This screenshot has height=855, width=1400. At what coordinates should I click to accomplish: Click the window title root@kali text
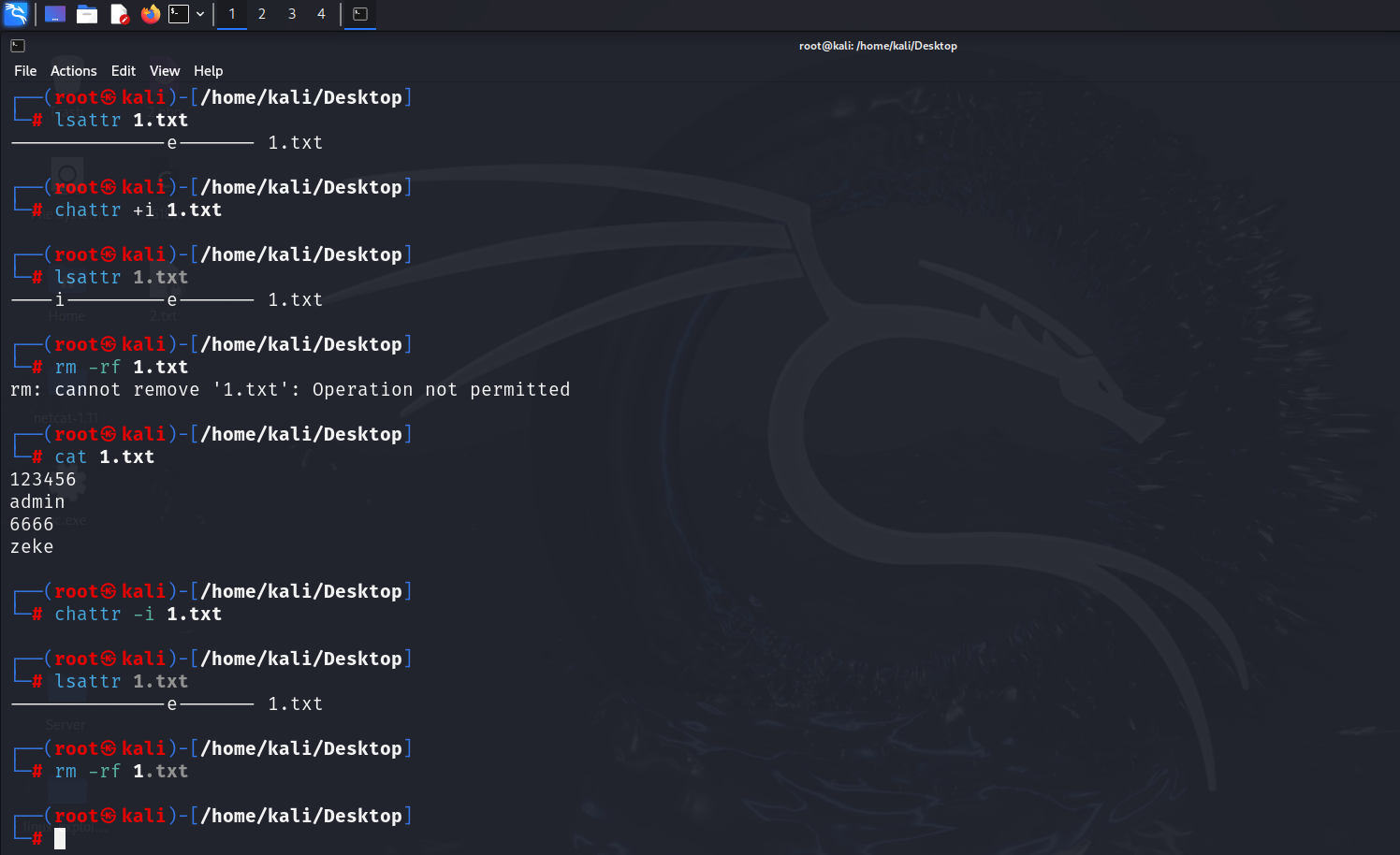(877, 46)
